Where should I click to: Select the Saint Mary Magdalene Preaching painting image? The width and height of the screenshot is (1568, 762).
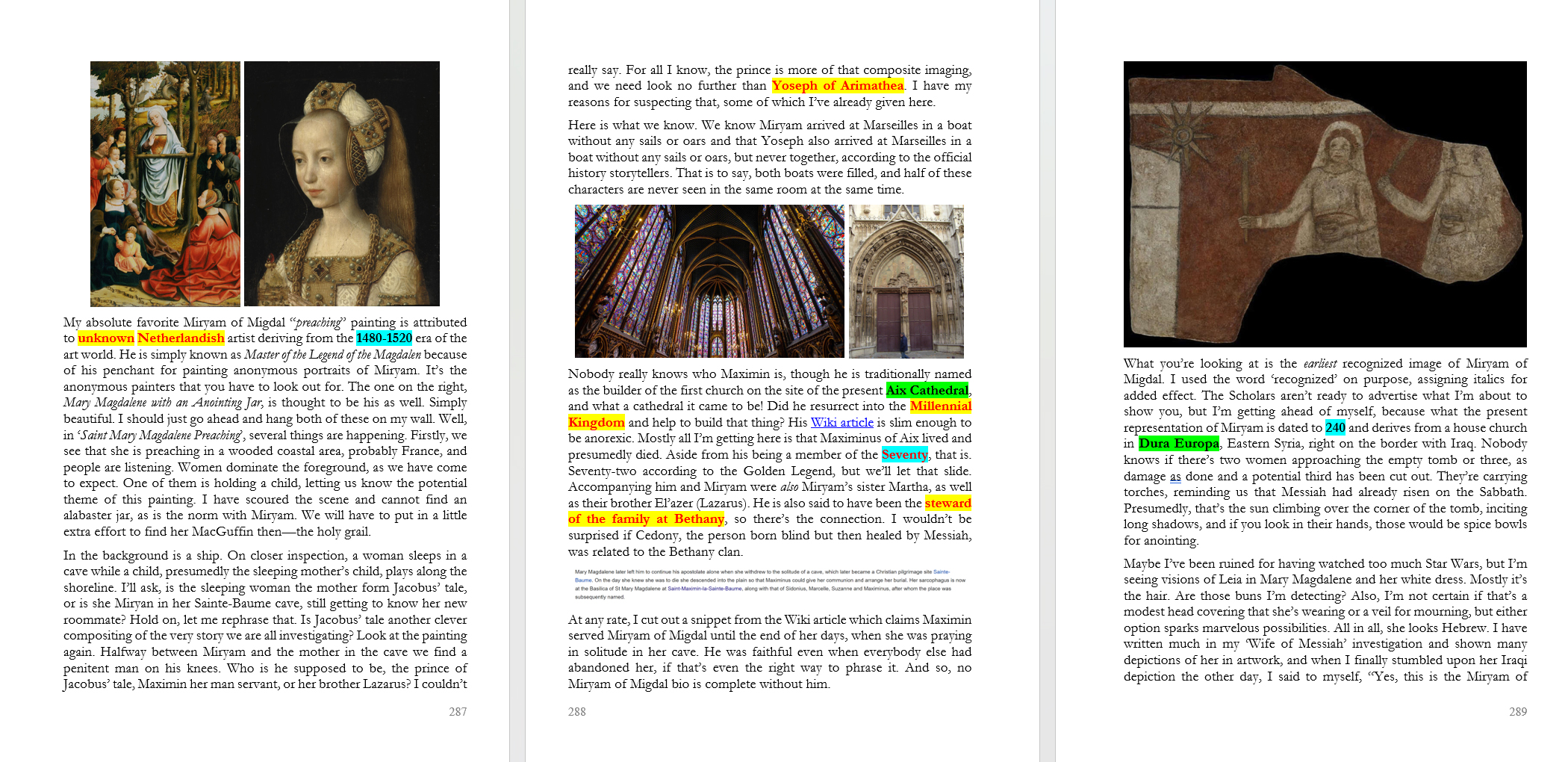point(165,184)
